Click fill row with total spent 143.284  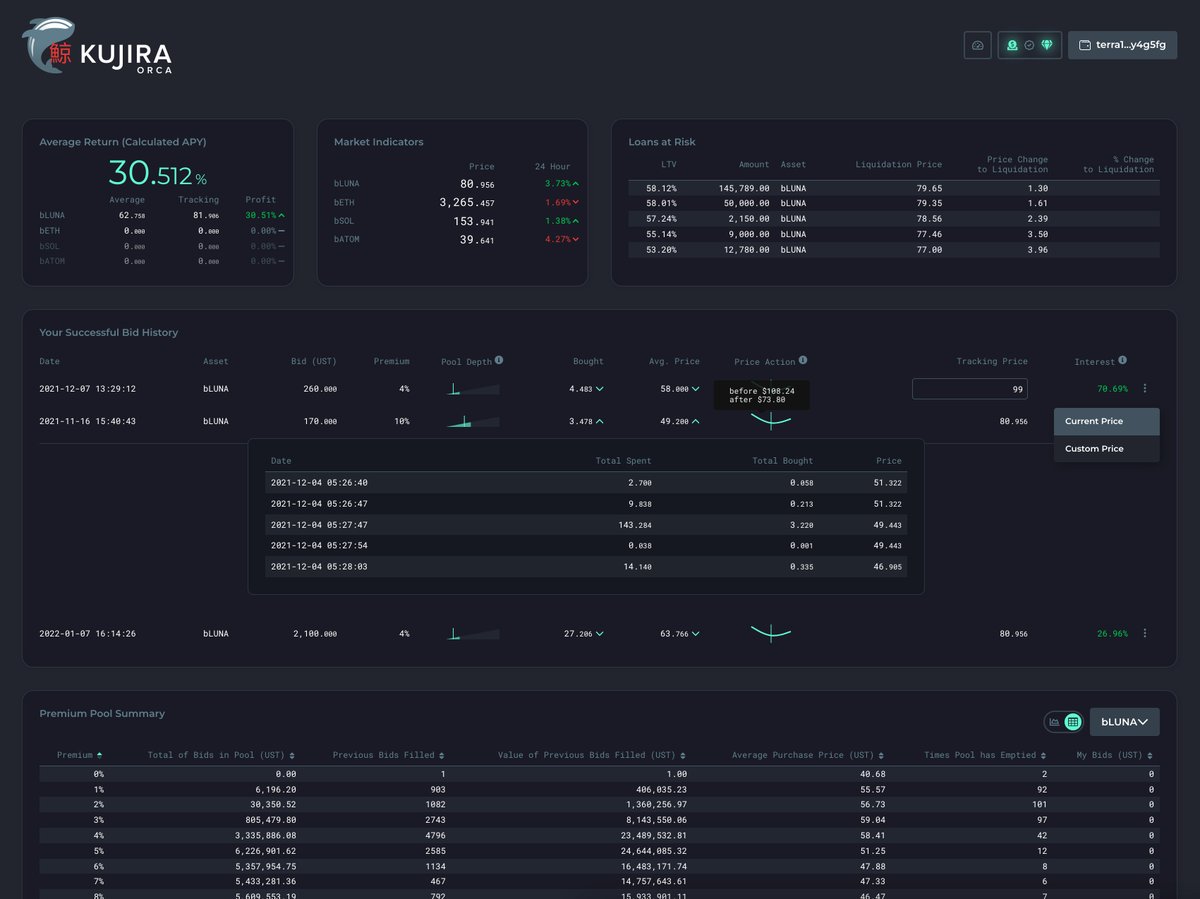(x=586, y=524)
